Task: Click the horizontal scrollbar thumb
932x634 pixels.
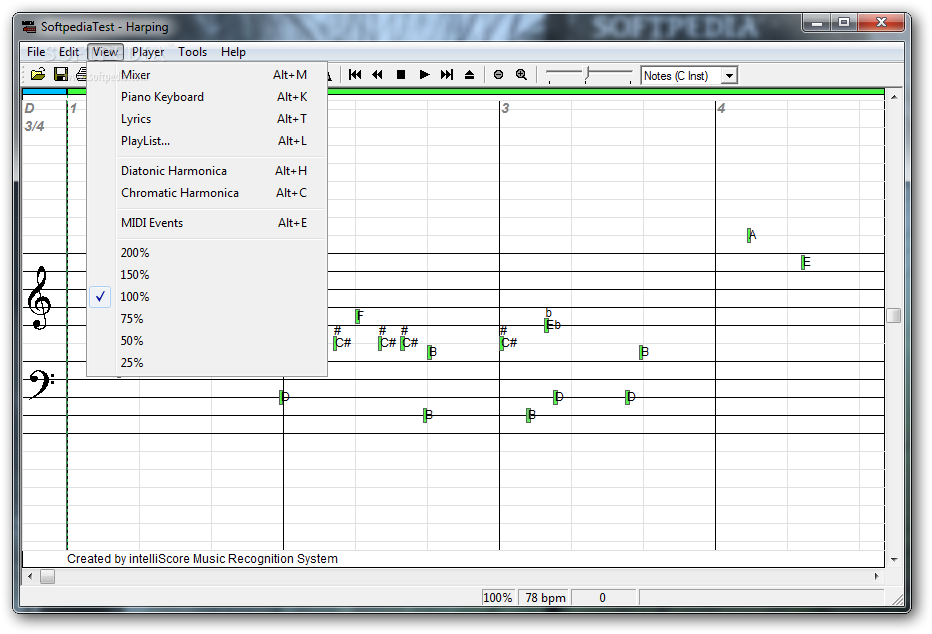Action: pyautogui.click(x=48, y=576)
